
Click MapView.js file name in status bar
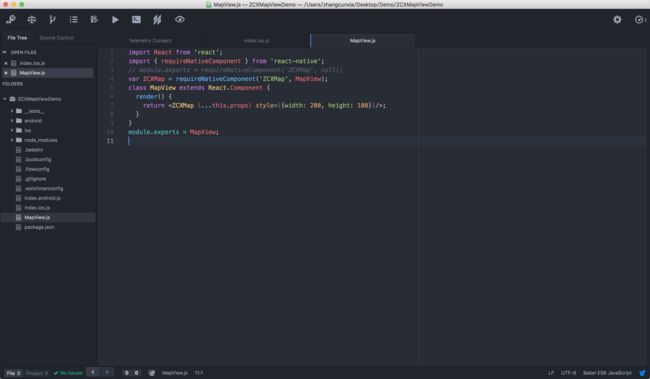point(175,373)
